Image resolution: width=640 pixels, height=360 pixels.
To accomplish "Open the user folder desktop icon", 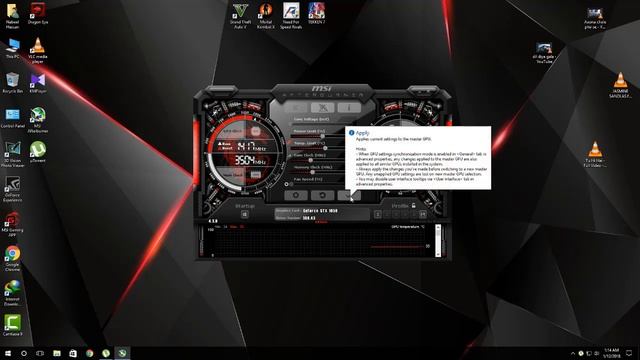I will coord(13,16).
